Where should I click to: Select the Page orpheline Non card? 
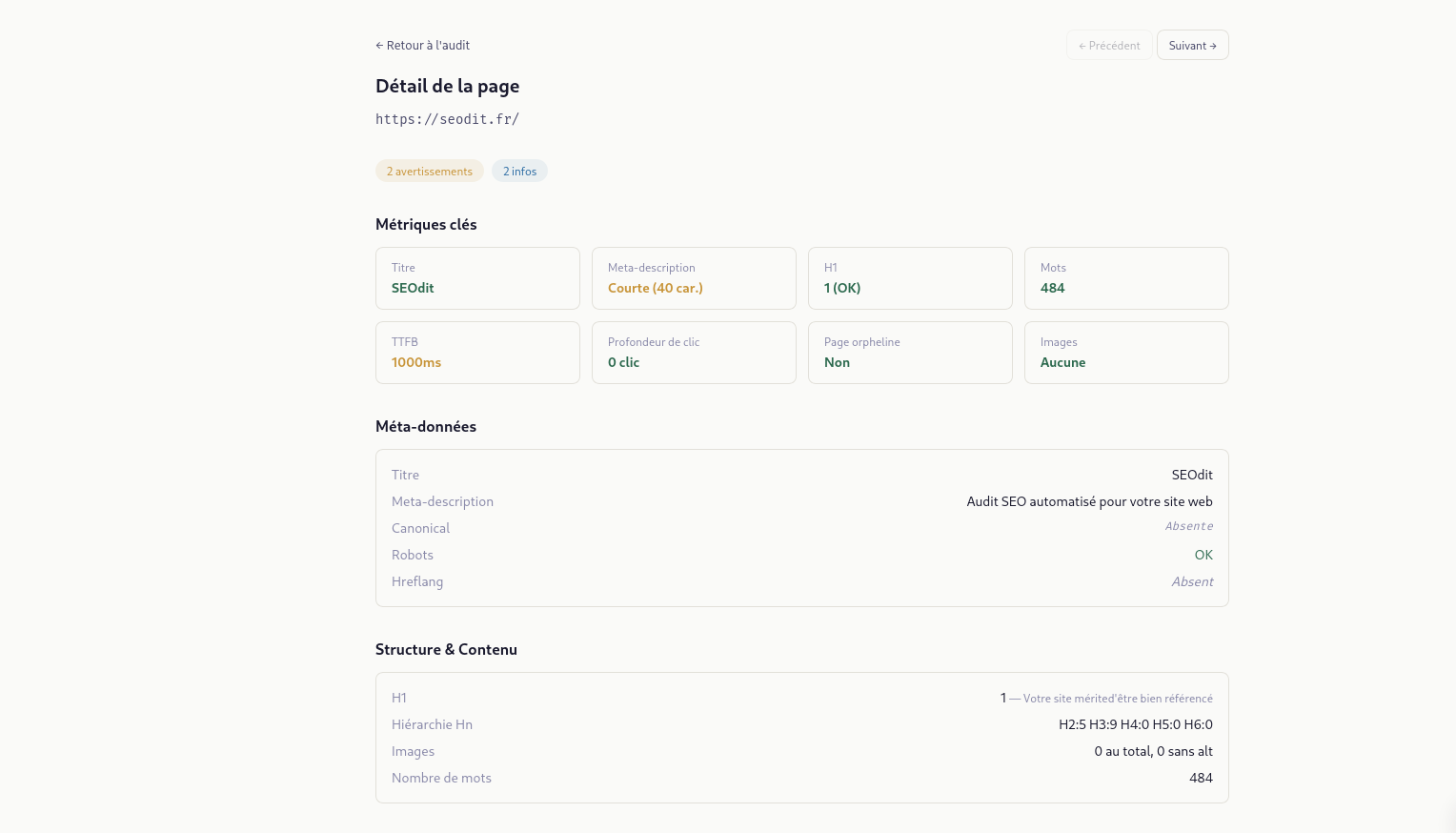(910, 353)
